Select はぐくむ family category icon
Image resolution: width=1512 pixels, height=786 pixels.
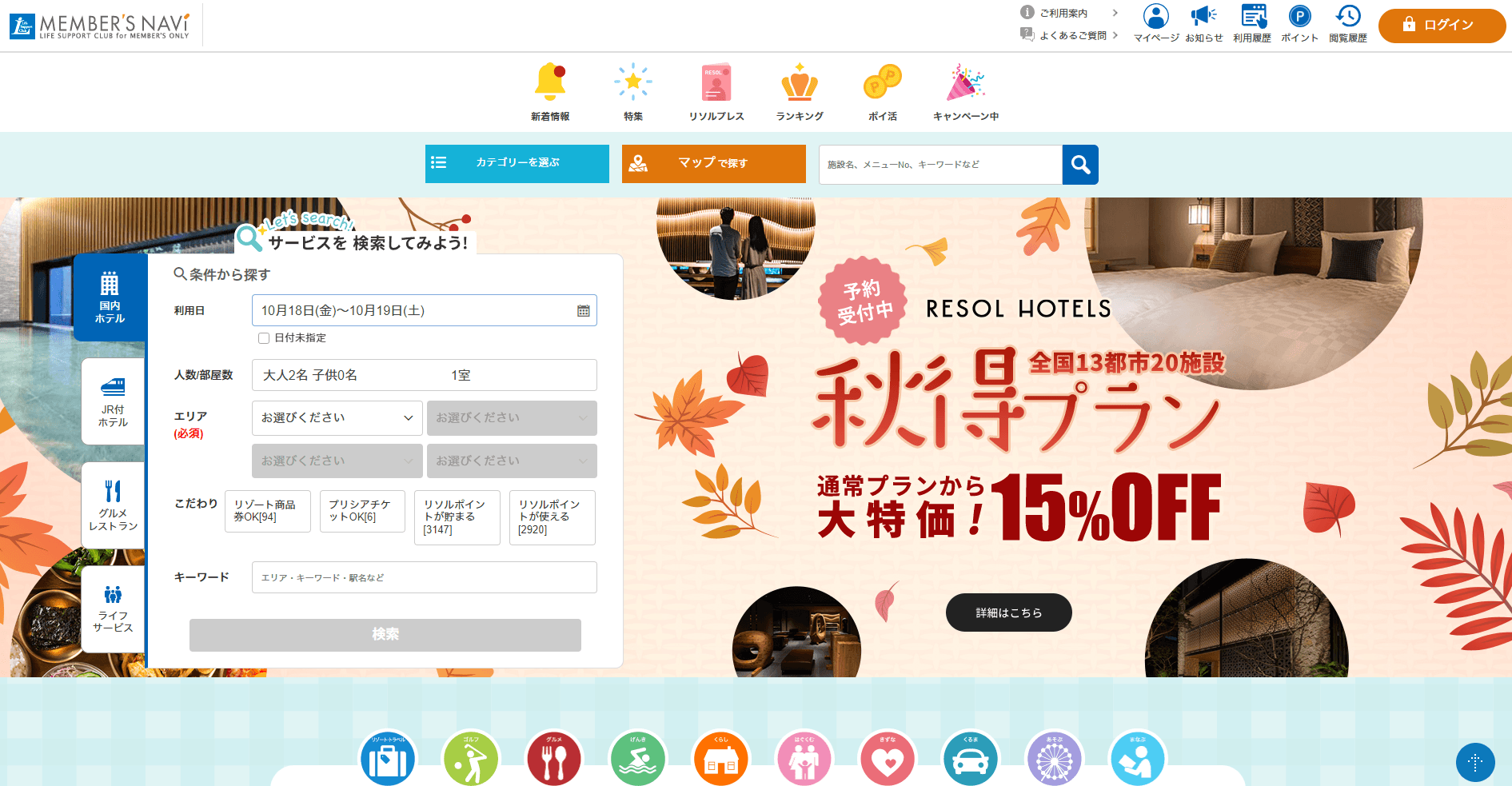pos(804,759)
